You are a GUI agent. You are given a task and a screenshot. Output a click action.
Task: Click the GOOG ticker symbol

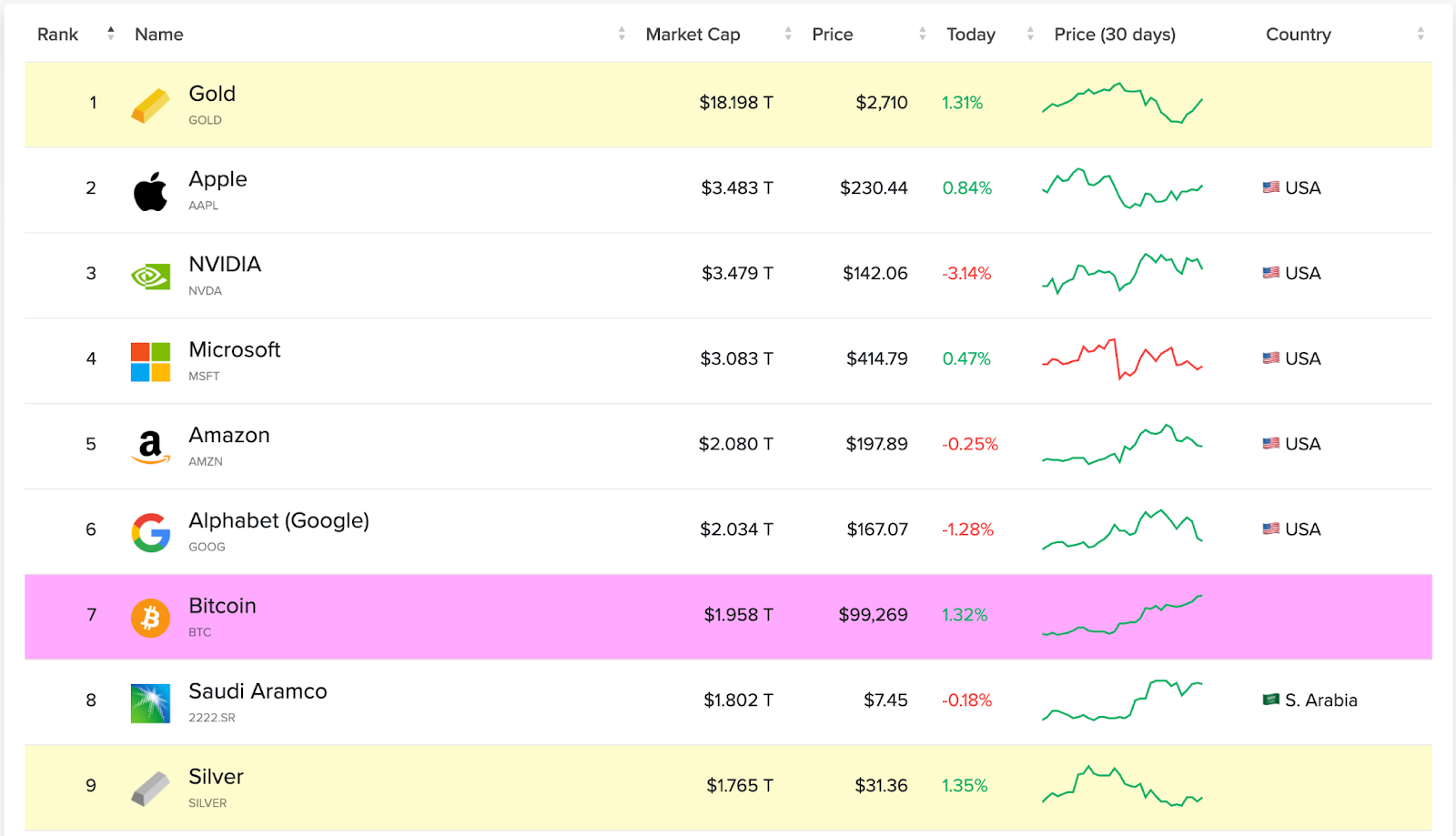pyautogui.click(x=207, y=547)
